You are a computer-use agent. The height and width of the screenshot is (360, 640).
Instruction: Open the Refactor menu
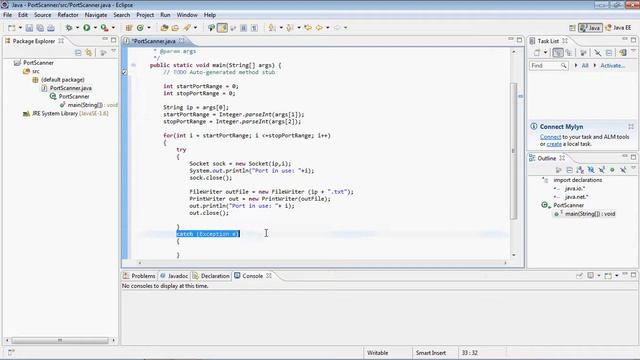click(68, 15)
